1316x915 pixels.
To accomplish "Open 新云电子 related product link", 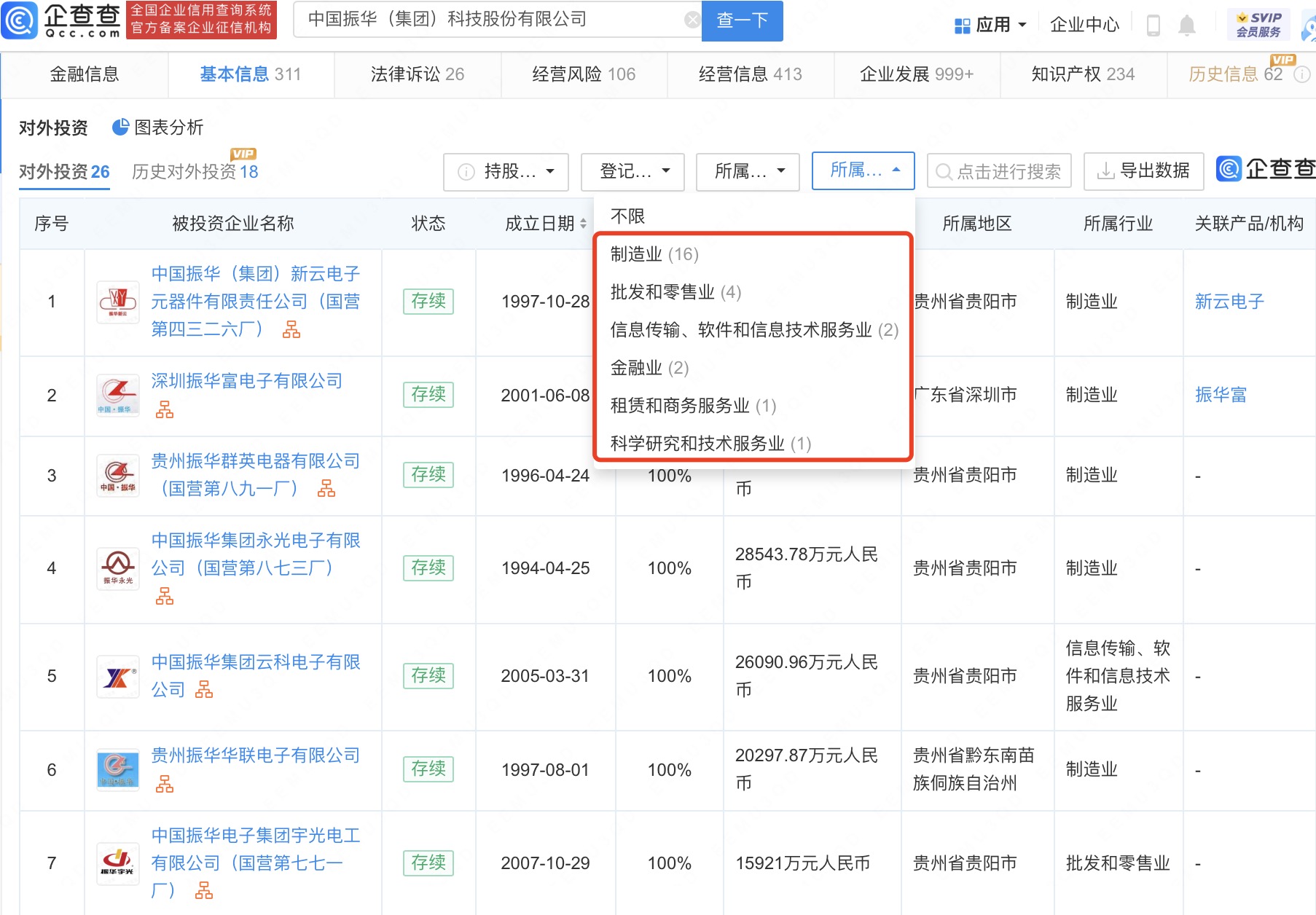I will (x=1229, y=302).
